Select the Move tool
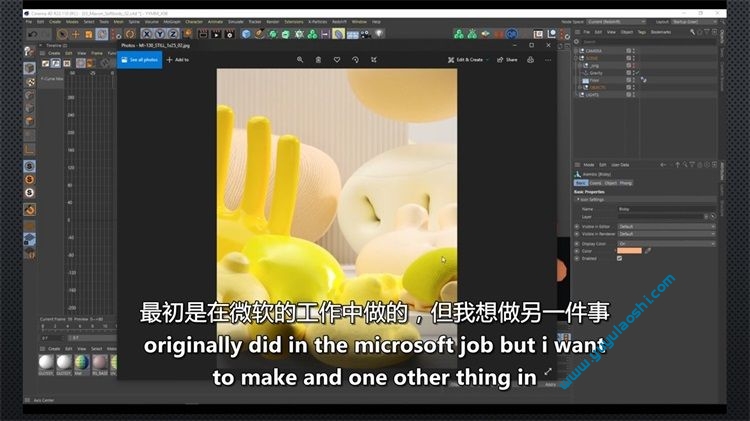Image resolution: width=750 pixels, height=421 pixels. (75, 34)
